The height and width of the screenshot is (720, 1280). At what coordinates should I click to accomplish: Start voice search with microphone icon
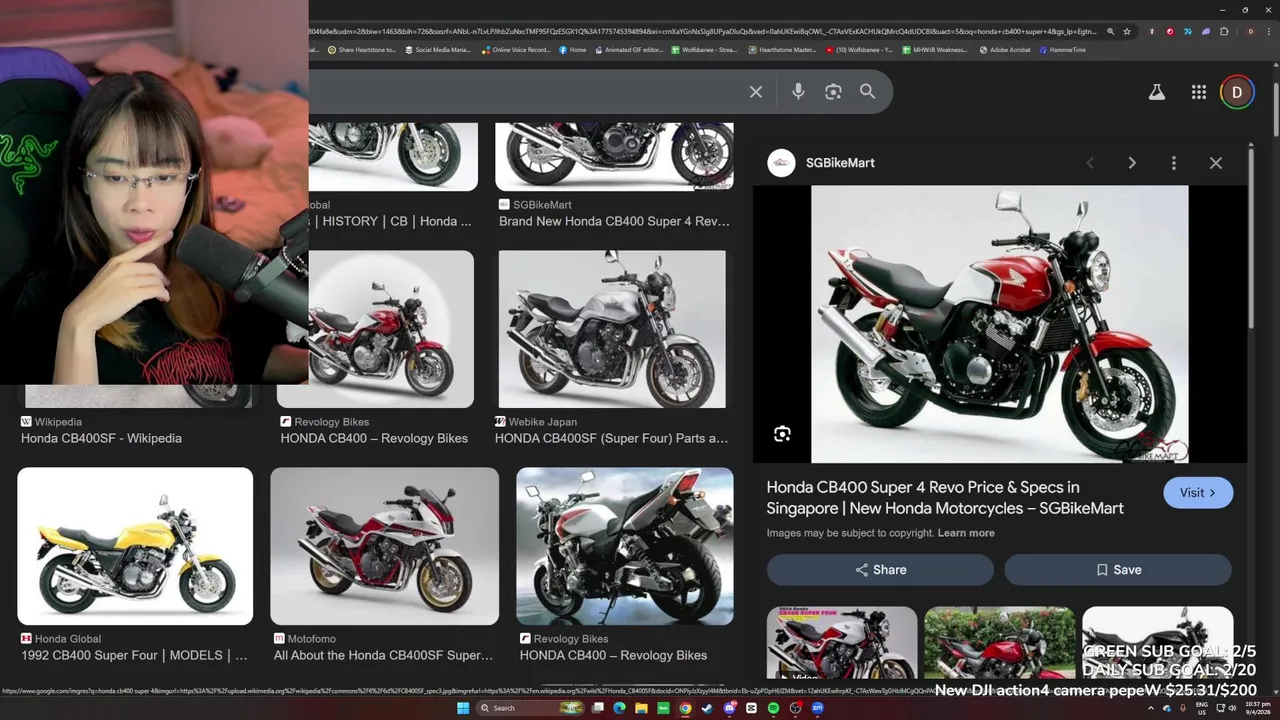click(x=798, y=92)
